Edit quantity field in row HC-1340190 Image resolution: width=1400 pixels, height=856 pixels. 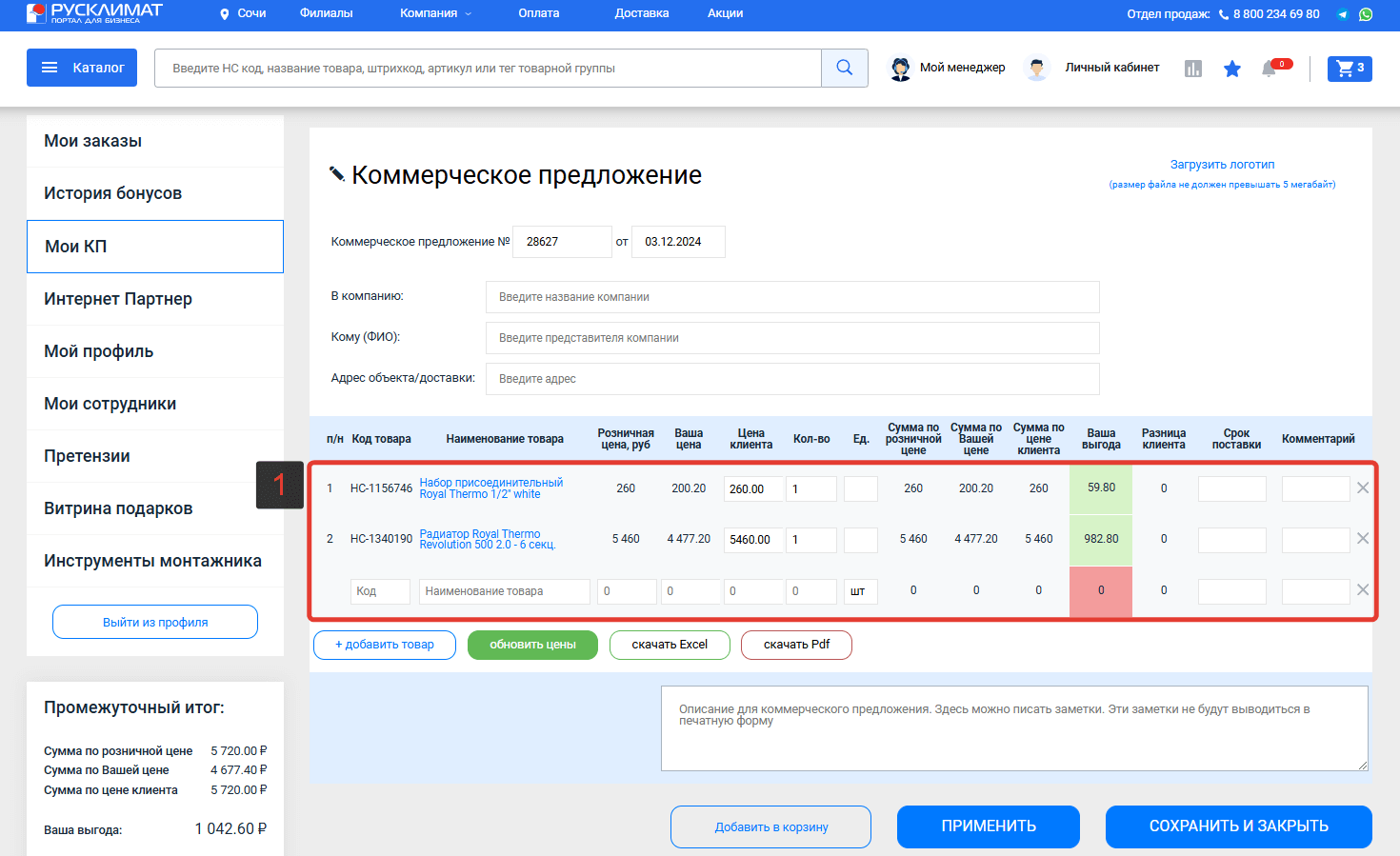click(x=812, y=539)
